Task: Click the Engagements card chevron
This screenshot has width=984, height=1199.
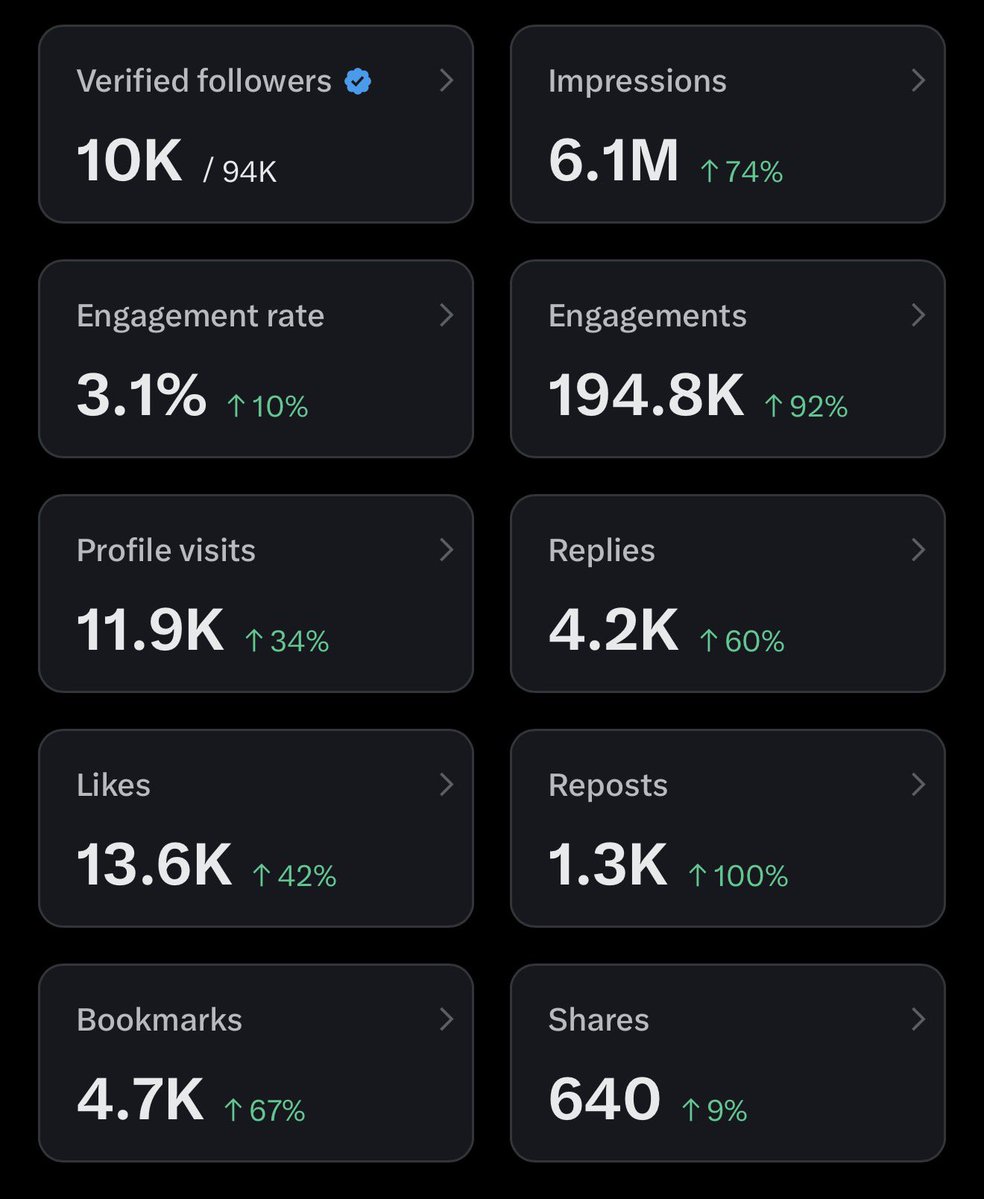Action: pos(918,315)
